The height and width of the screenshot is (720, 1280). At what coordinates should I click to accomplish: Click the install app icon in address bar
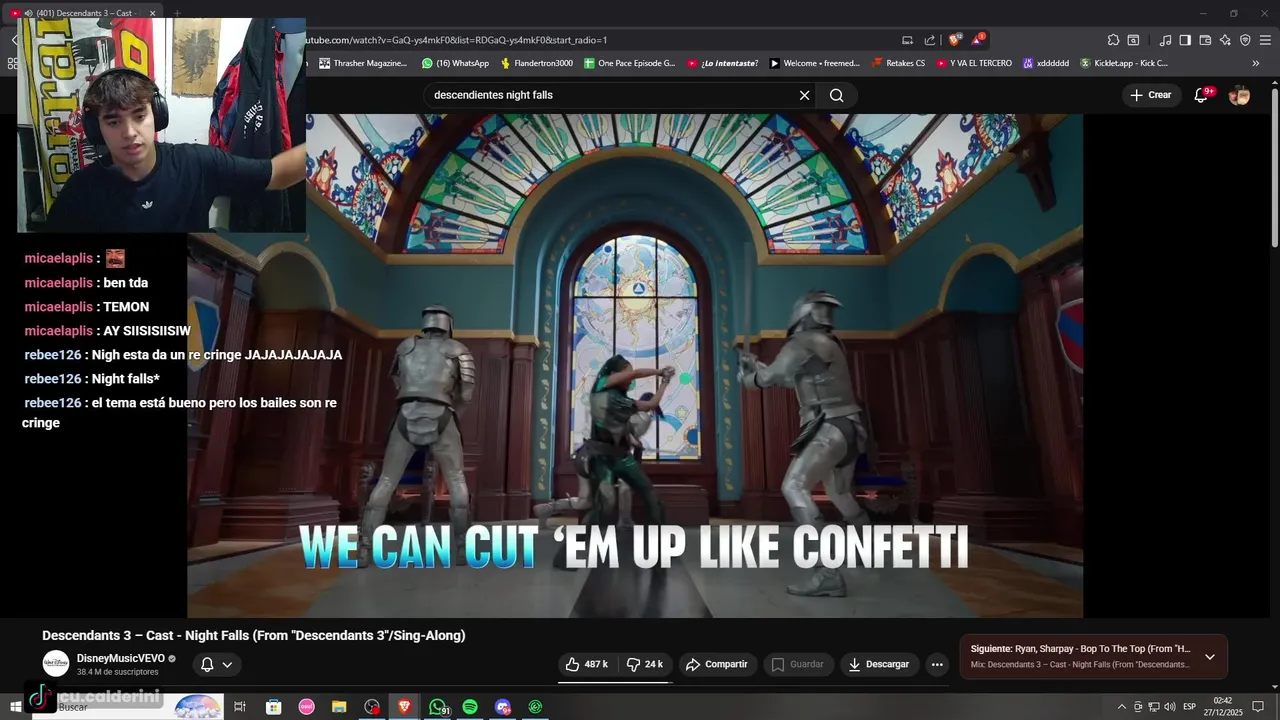pyautogui.click(x=907, y=40)
